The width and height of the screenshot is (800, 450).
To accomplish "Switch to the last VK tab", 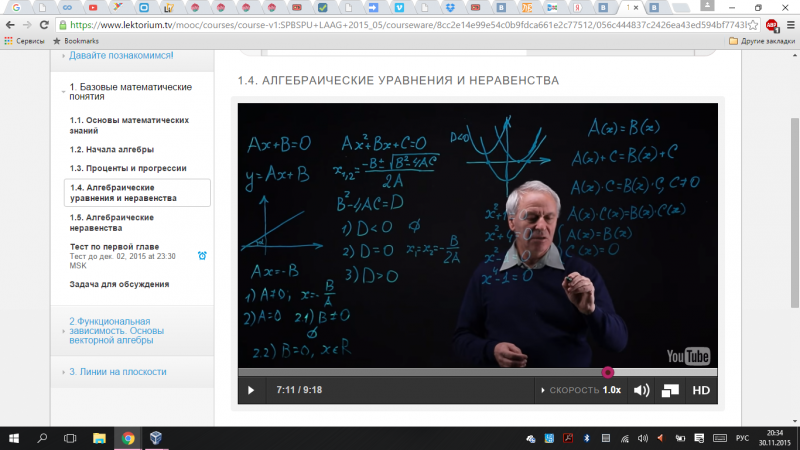I will coord(654,8).
